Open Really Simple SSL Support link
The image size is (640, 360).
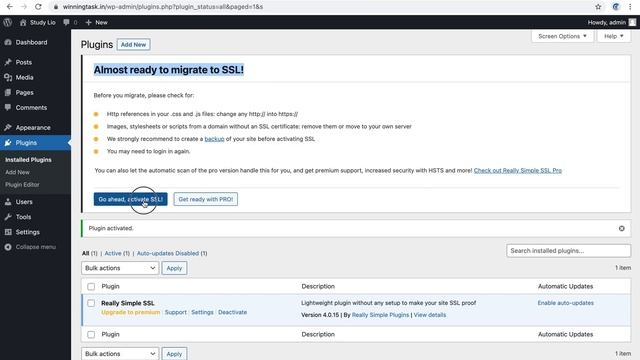point(176,312)
